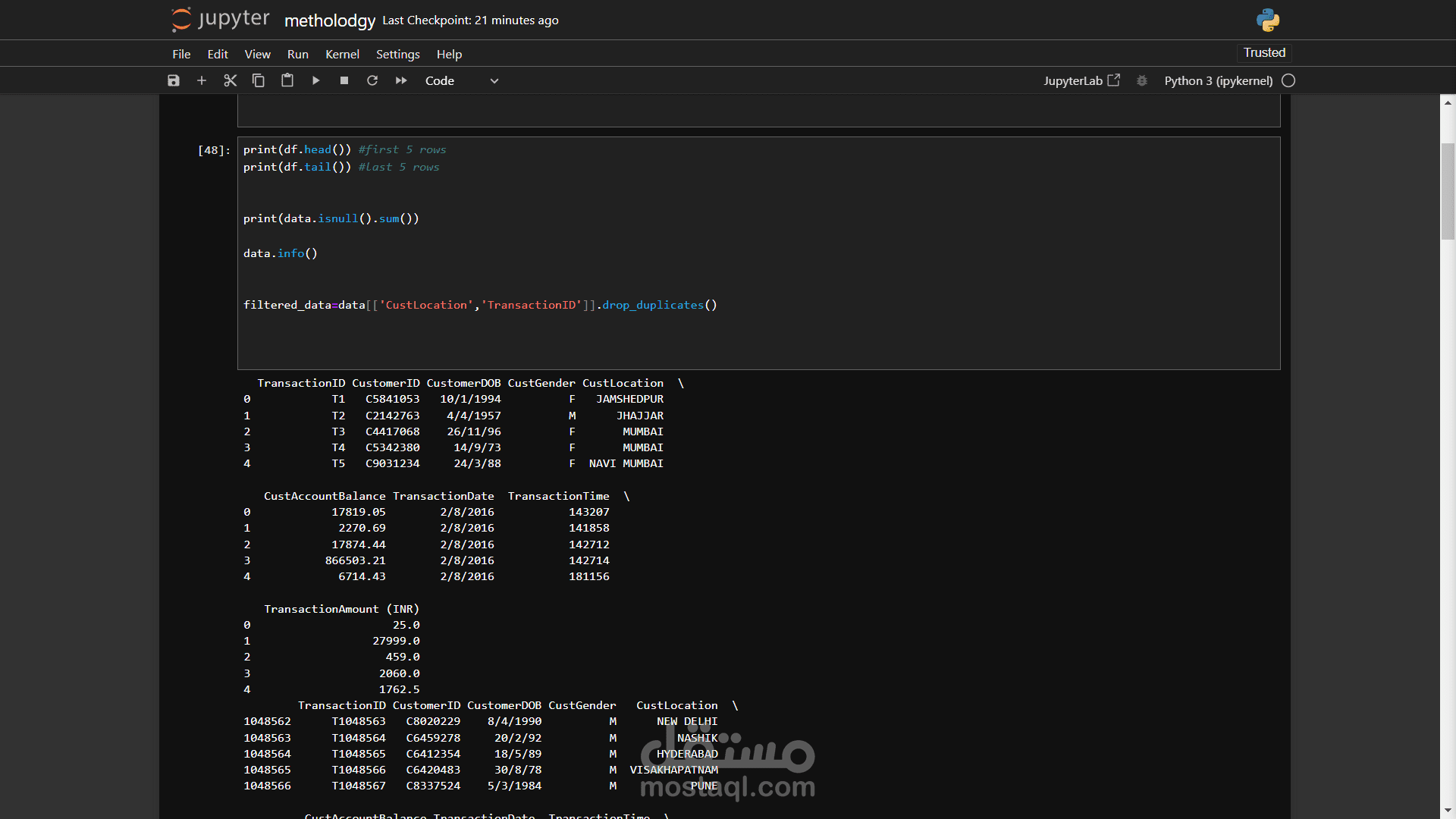Open the Settings menu
The width and height of the screenshot is (1456, 819).
pyautogui.click(x=397, y=55)
